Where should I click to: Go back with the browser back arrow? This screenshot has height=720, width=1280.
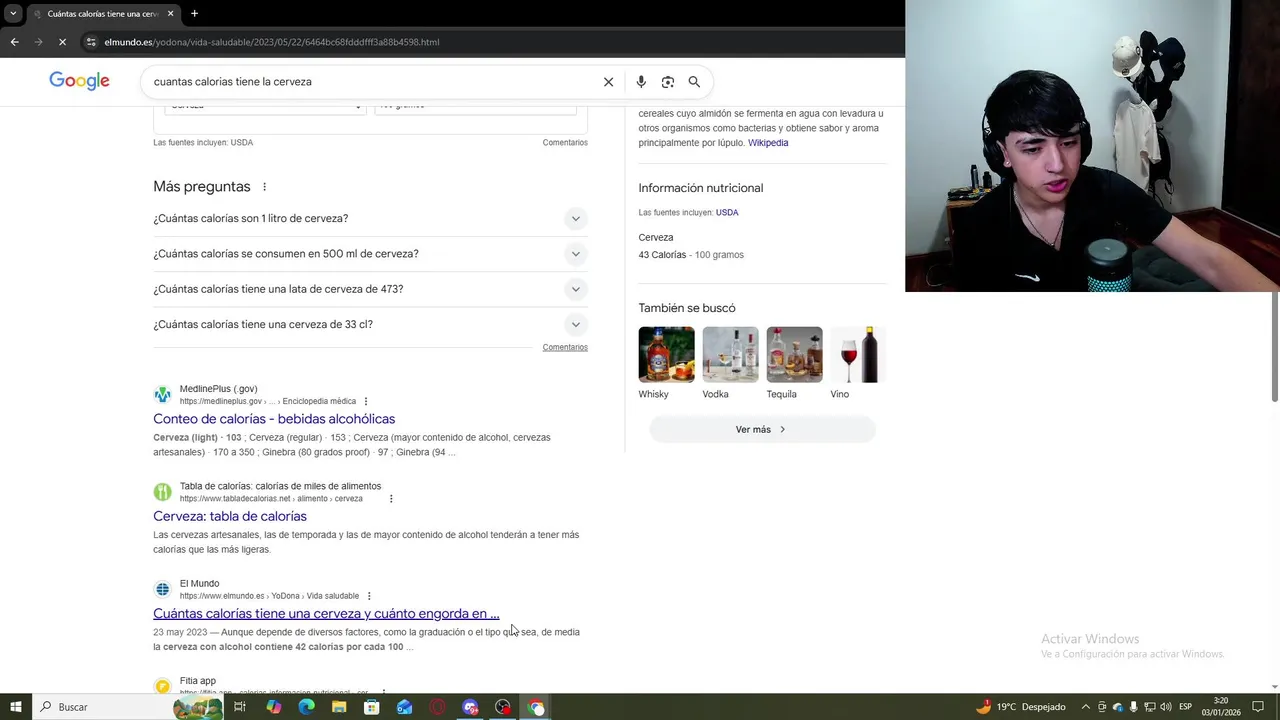coord(14,42)
